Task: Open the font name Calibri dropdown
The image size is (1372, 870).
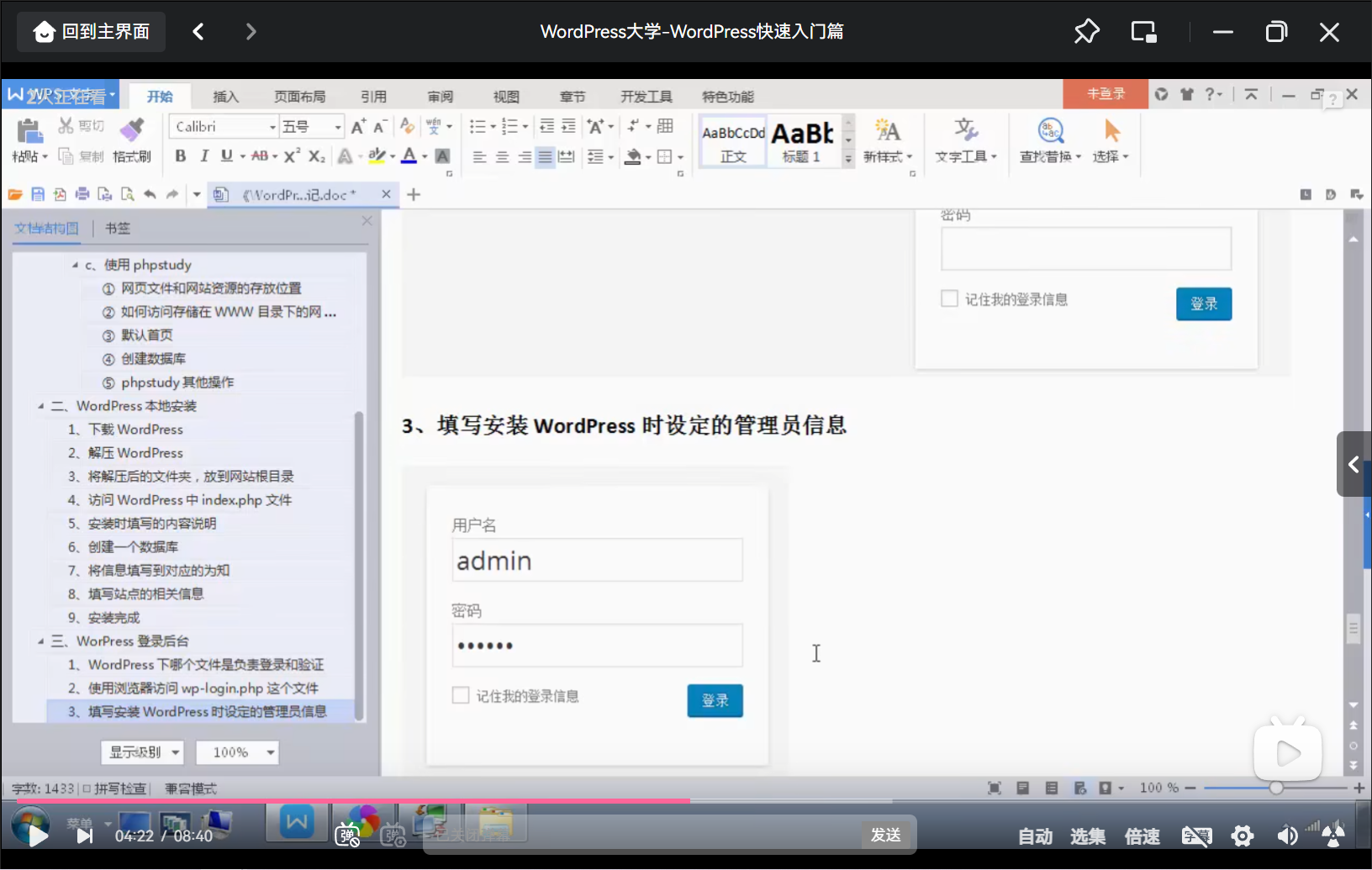Action: point(272,127)
